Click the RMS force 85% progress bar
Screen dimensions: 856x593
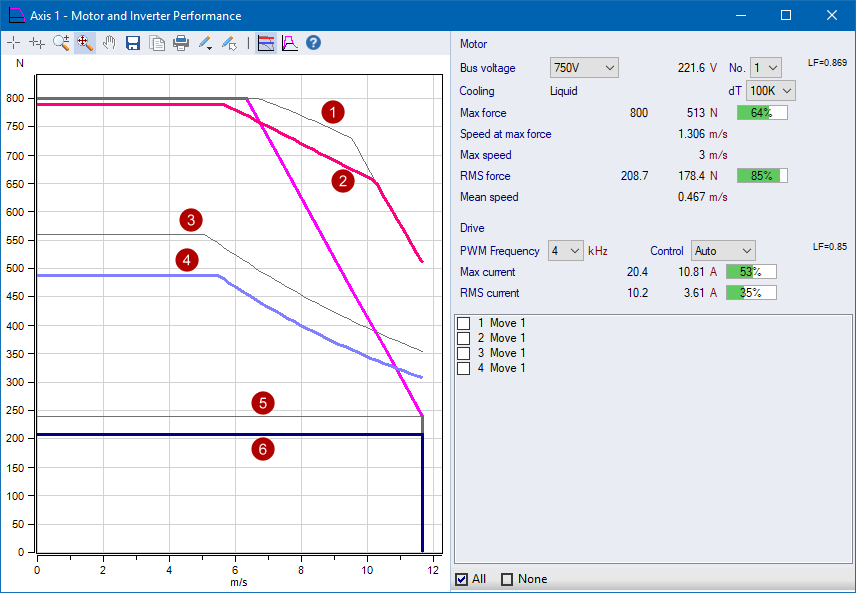[x=762, y=176]
